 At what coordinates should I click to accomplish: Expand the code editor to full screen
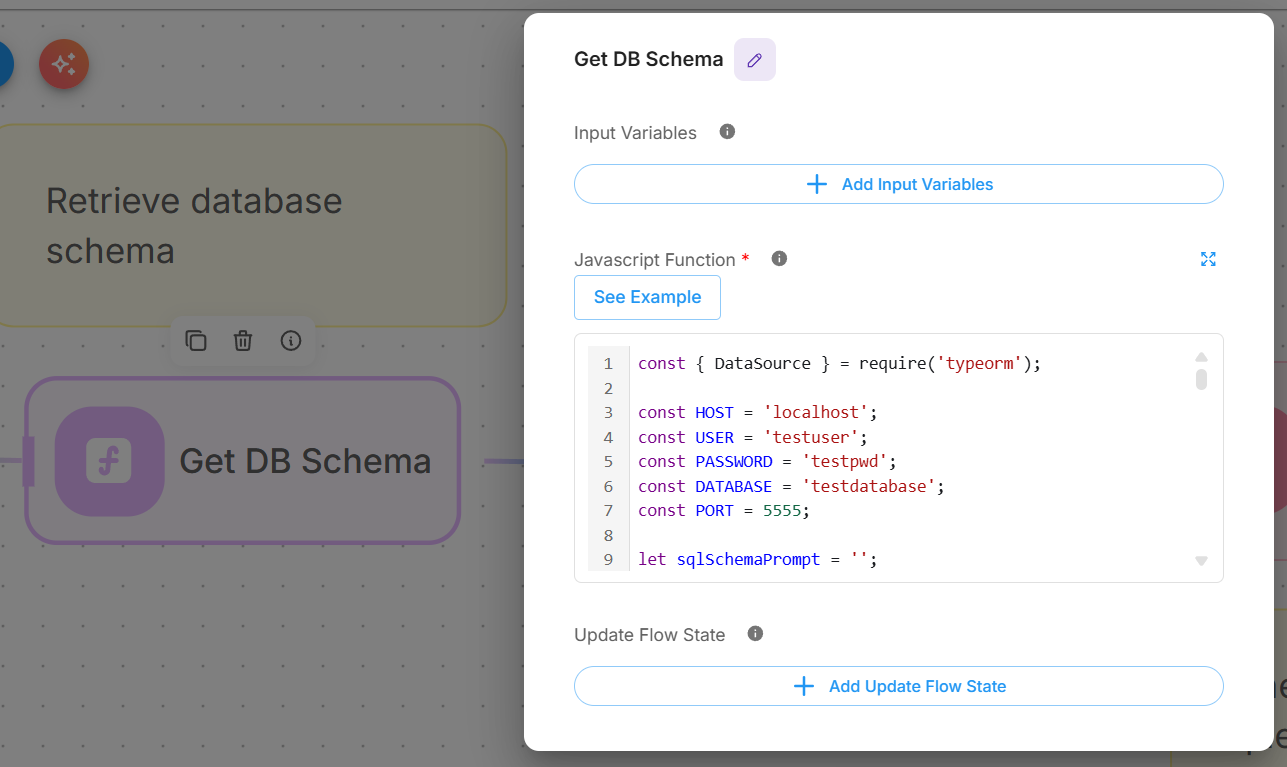(1208, 259)
